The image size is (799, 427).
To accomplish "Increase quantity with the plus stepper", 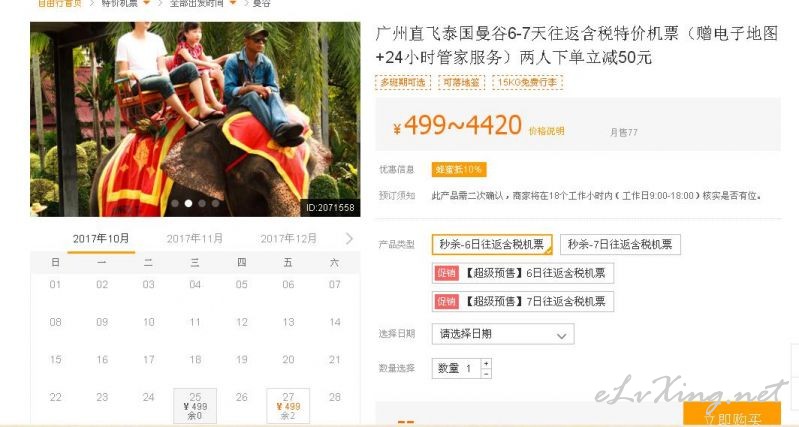I will (x=486, y=363).
